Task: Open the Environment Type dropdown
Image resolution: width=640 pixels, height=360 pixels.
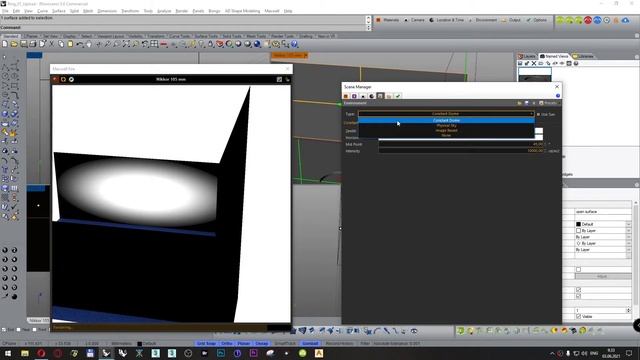Action: [446, 114]
